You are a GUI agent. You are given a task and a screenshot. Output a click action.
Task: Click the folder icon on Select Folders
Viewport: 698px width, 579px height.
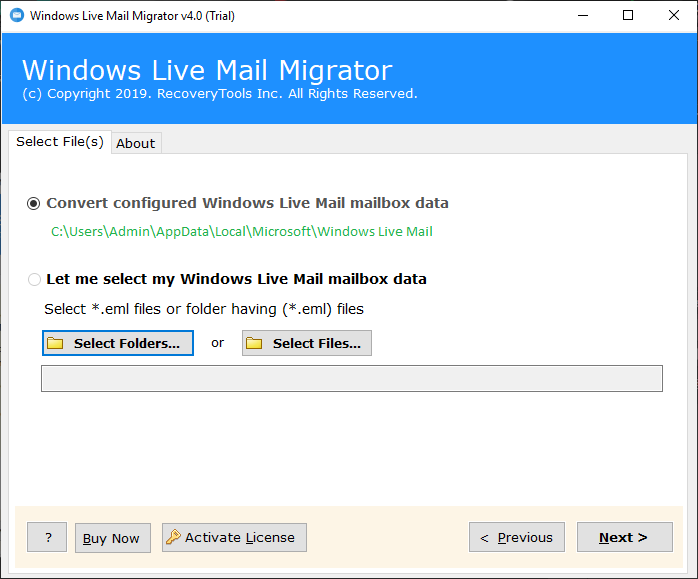56,343
